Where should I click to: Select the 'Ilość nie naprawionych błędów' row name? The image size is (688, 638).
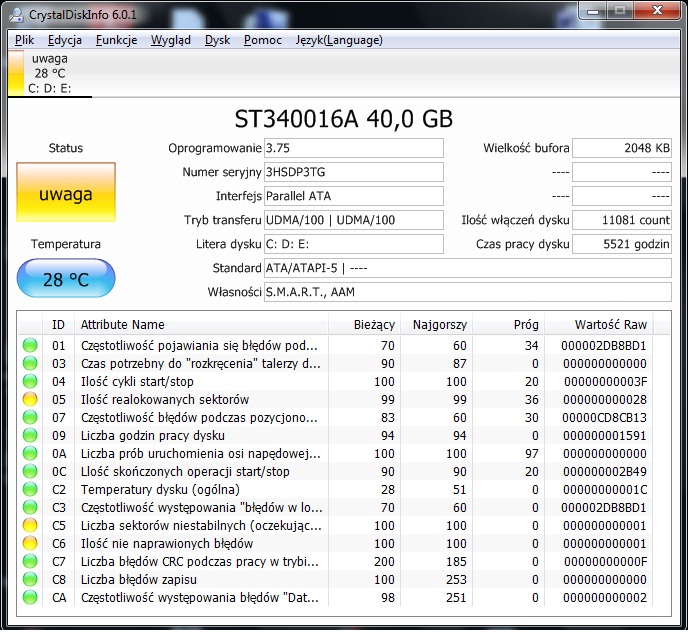[x=167, y=543]
